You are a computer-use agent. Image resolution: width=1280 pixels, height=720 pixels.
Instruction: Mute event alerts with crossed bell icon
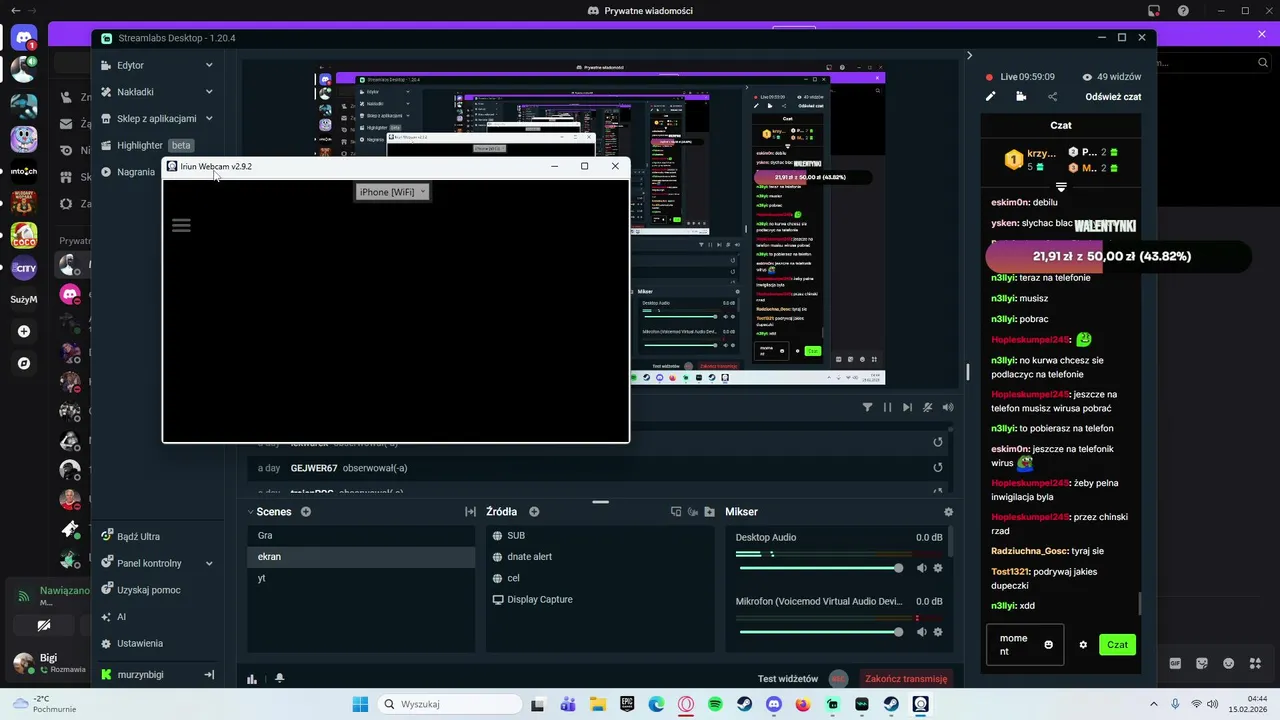928,407
